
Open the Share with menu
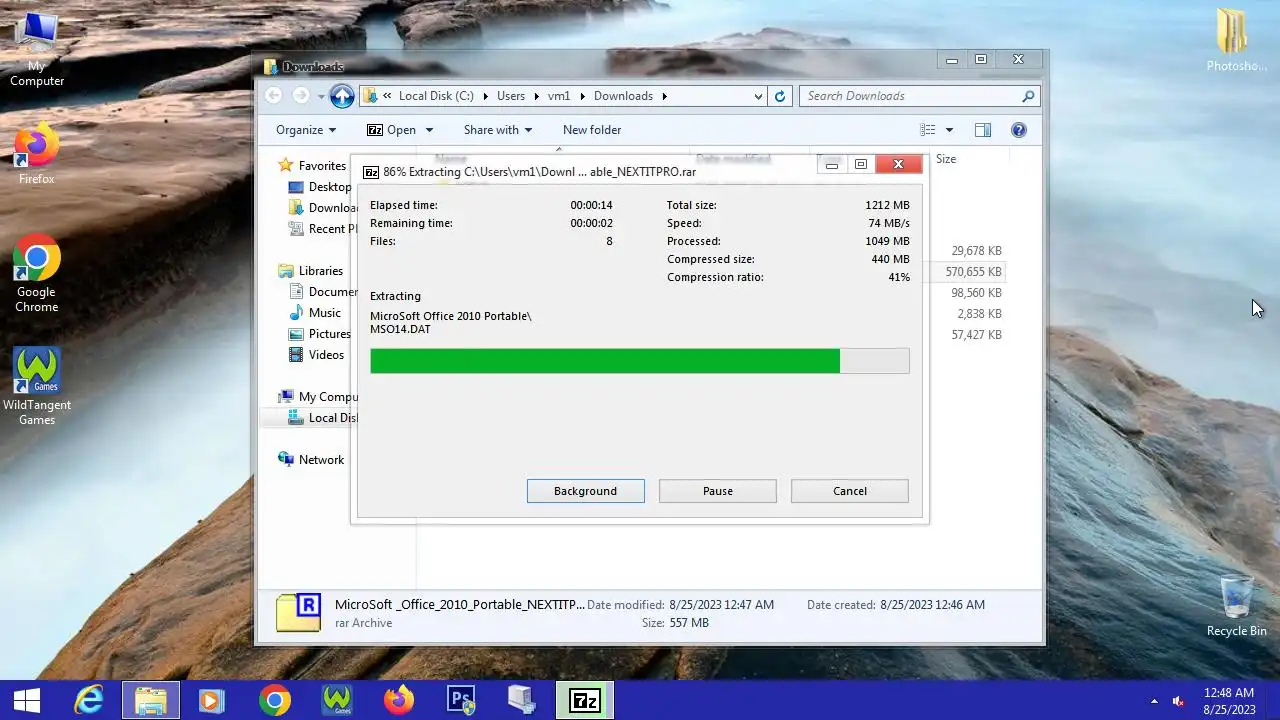tap(498, 130)
